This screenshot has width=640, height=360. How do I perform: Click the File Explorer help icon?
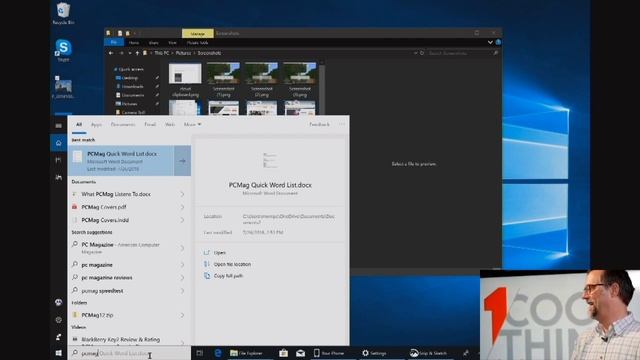(x=498, y=42)
